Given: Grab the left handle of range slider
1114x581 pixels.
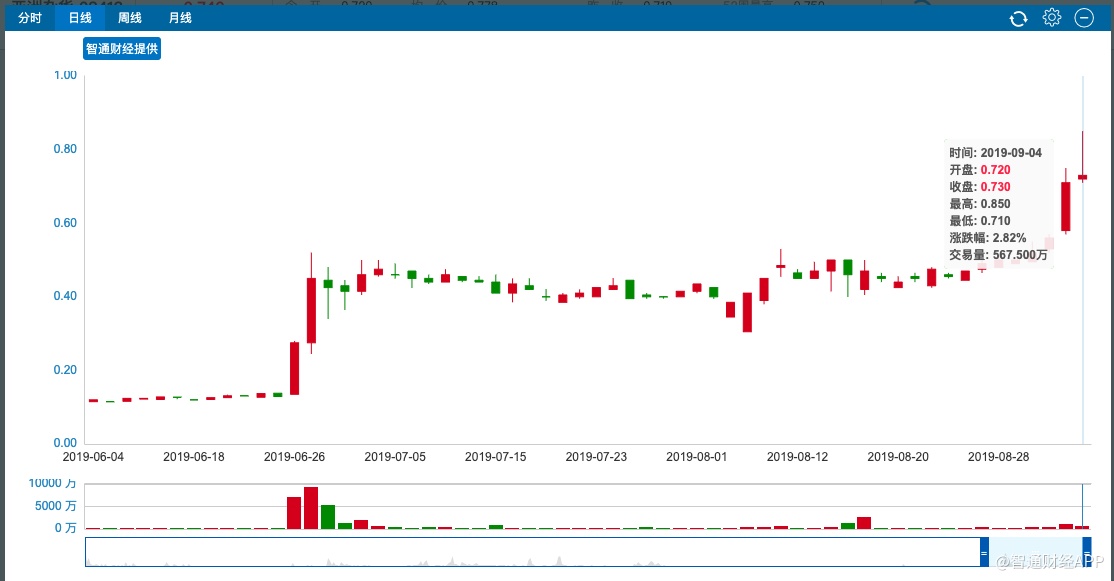Looking at the screenshot, I should tap(984, 552).
